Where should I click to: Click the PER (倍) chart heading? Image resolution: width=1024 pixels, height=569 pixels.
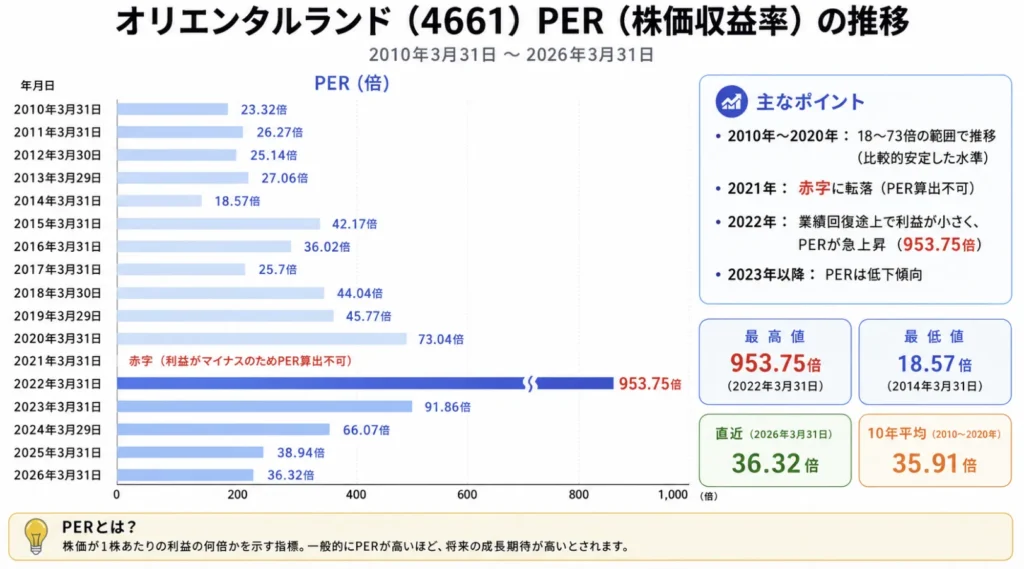pos(352,84)
